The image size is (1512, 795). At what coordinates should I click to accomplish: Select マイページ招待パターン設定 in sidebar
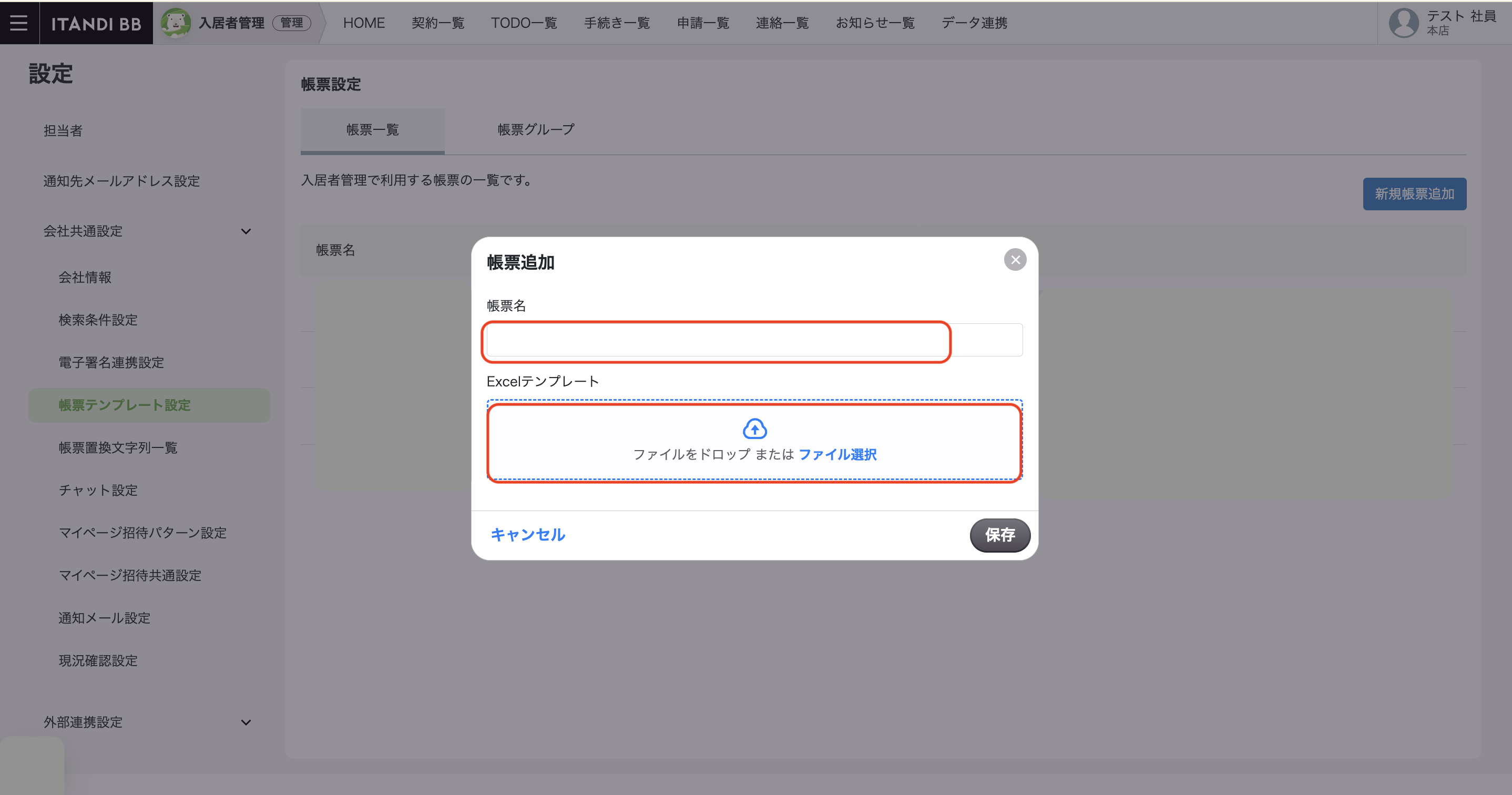142,533
